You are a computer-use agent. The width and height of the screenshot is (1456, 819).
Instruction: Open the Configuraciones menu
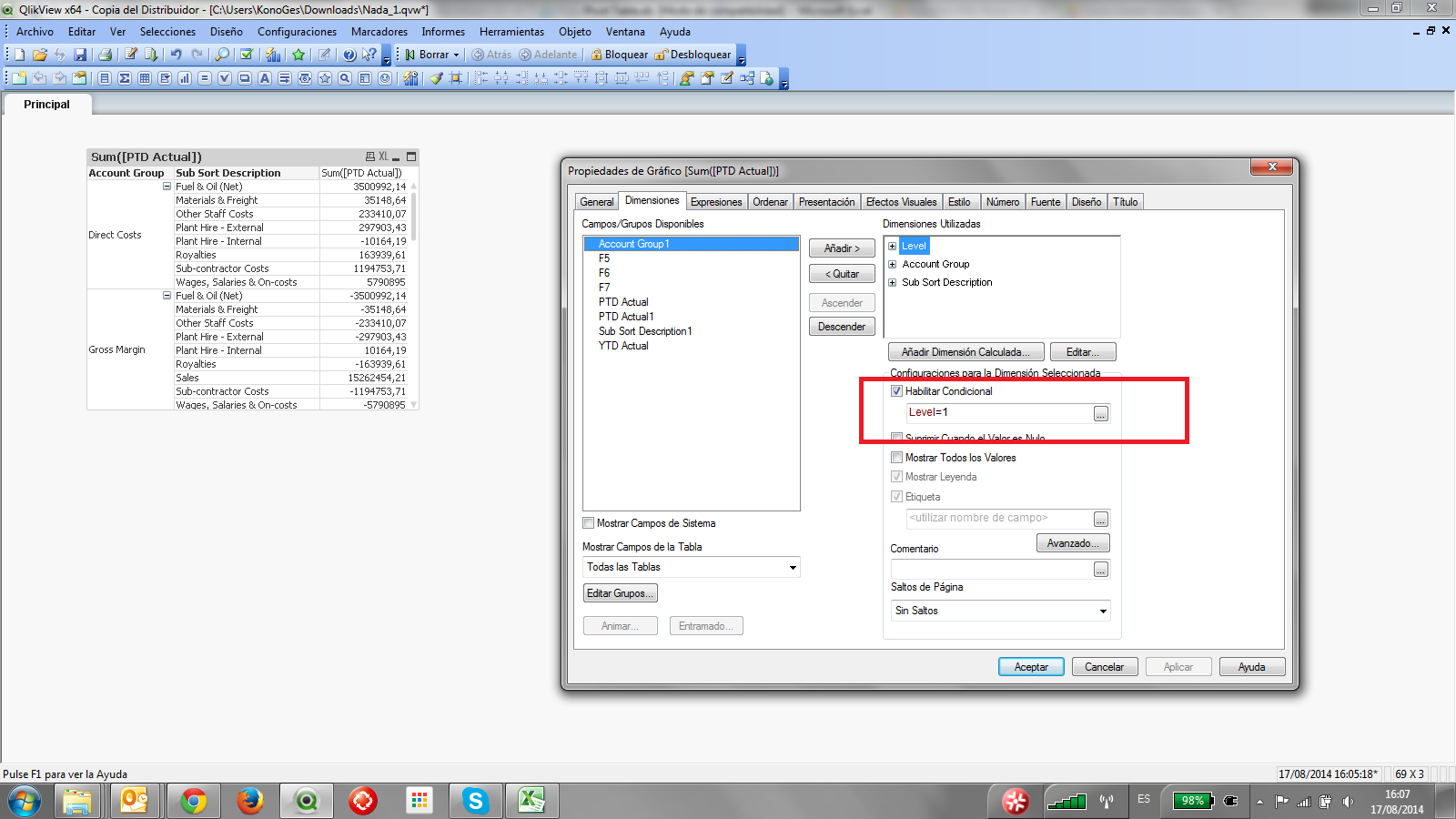click(x=297, y=32)
